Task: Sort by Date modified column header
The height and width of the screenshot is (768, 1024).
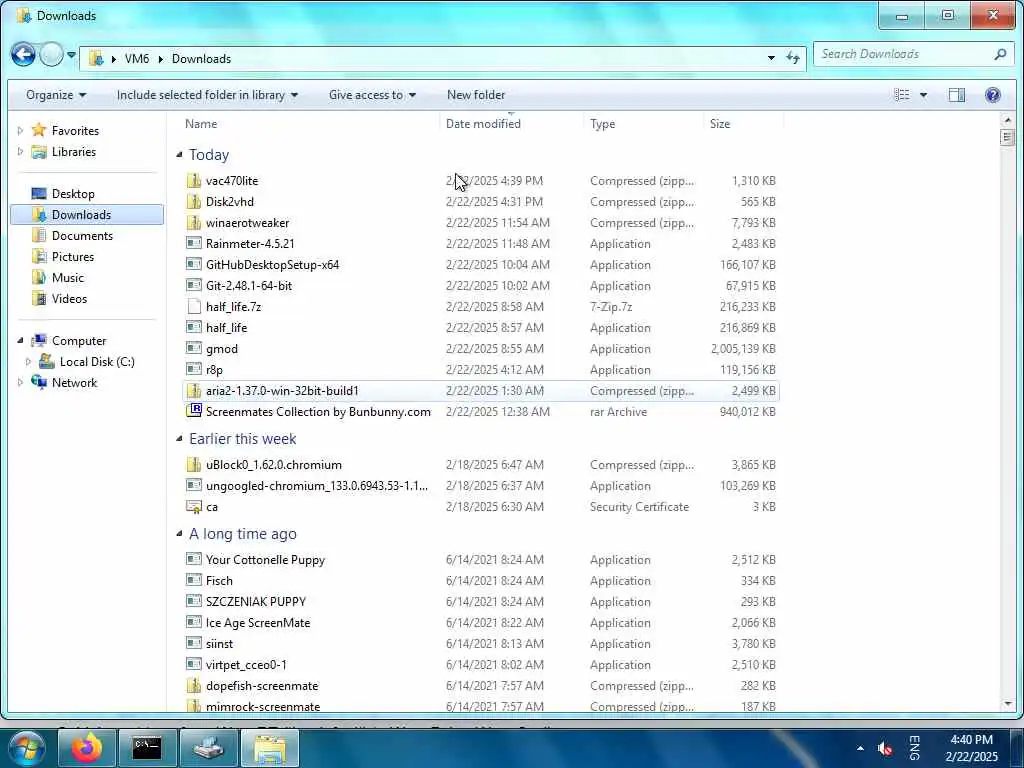Action: point(483,123)
